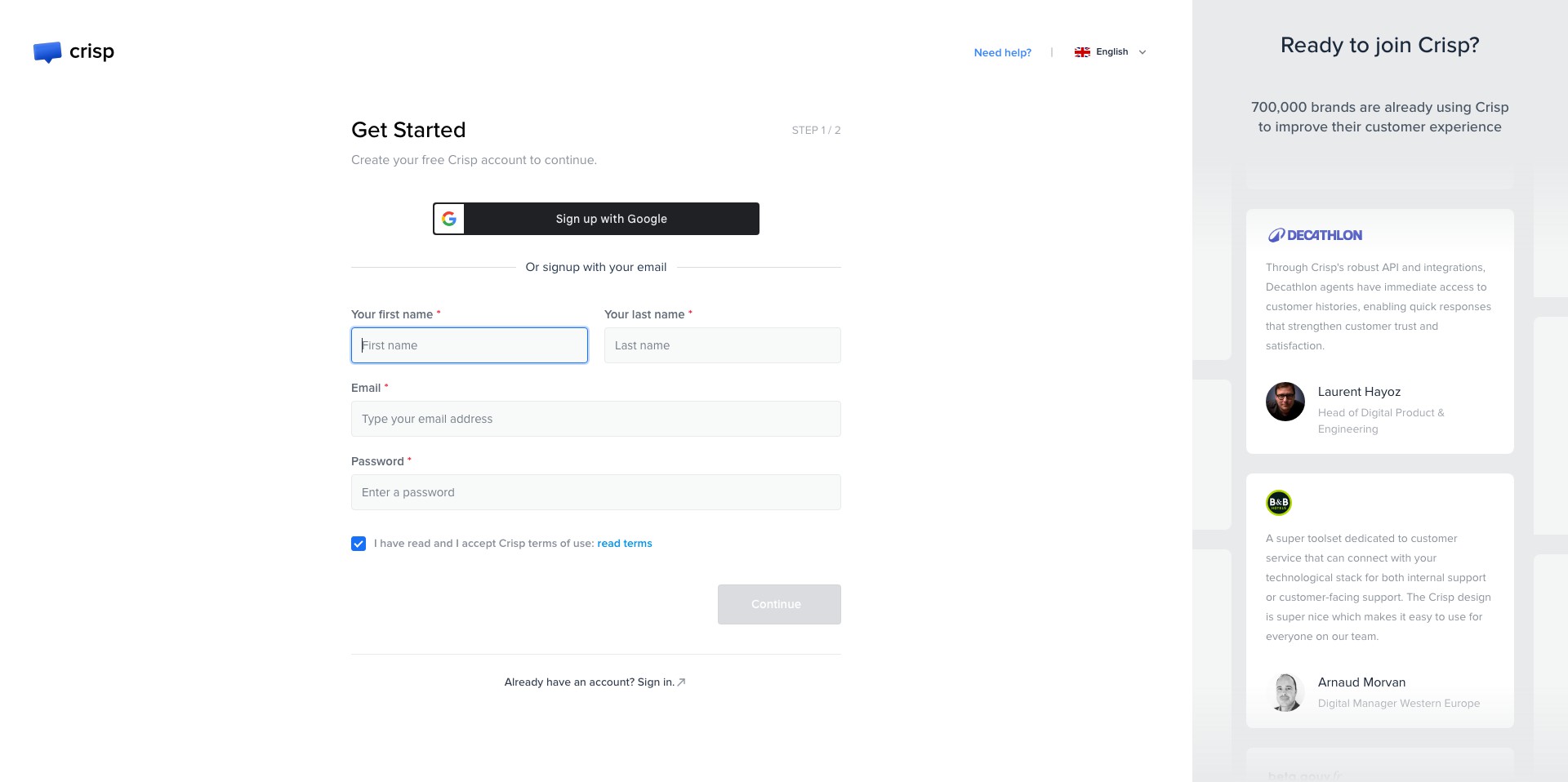Click the Get Started heading
Viewport: 1568px width, 782px height.
[x=408, y=130]
